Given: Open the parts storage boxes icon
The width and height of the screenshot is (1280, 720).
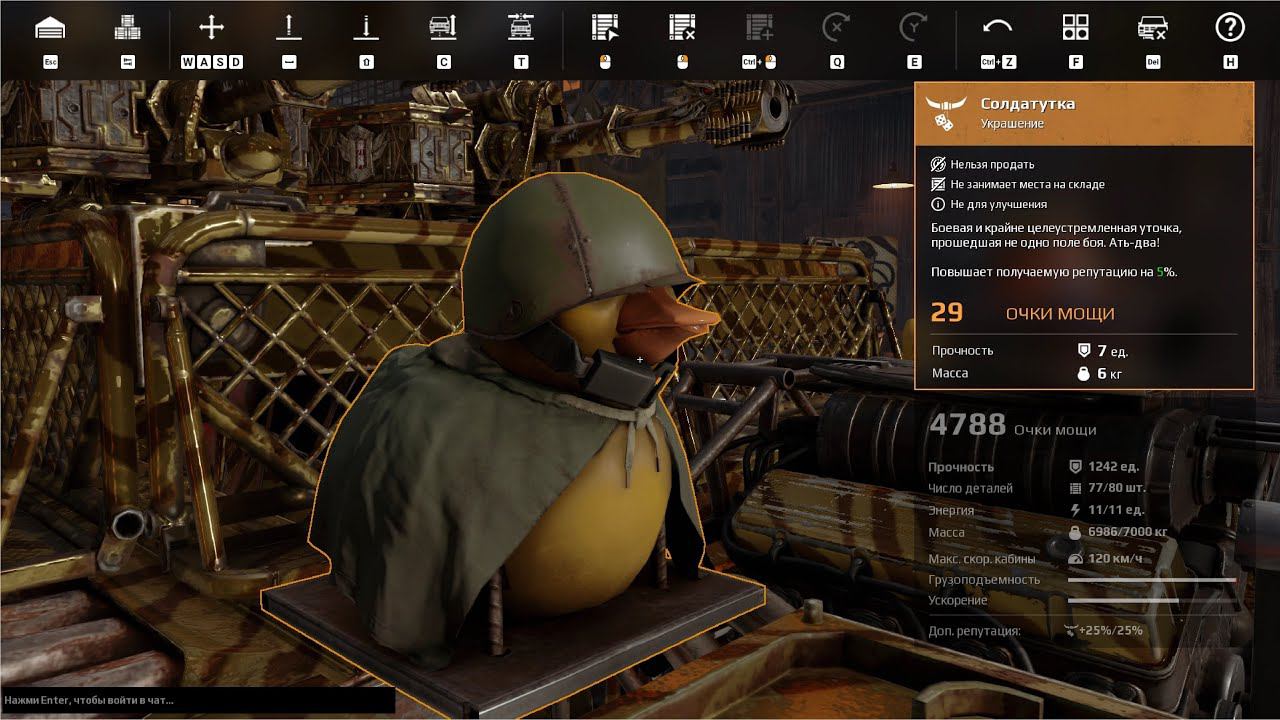Looking at the screenshot, I should [x=127, y=28].
